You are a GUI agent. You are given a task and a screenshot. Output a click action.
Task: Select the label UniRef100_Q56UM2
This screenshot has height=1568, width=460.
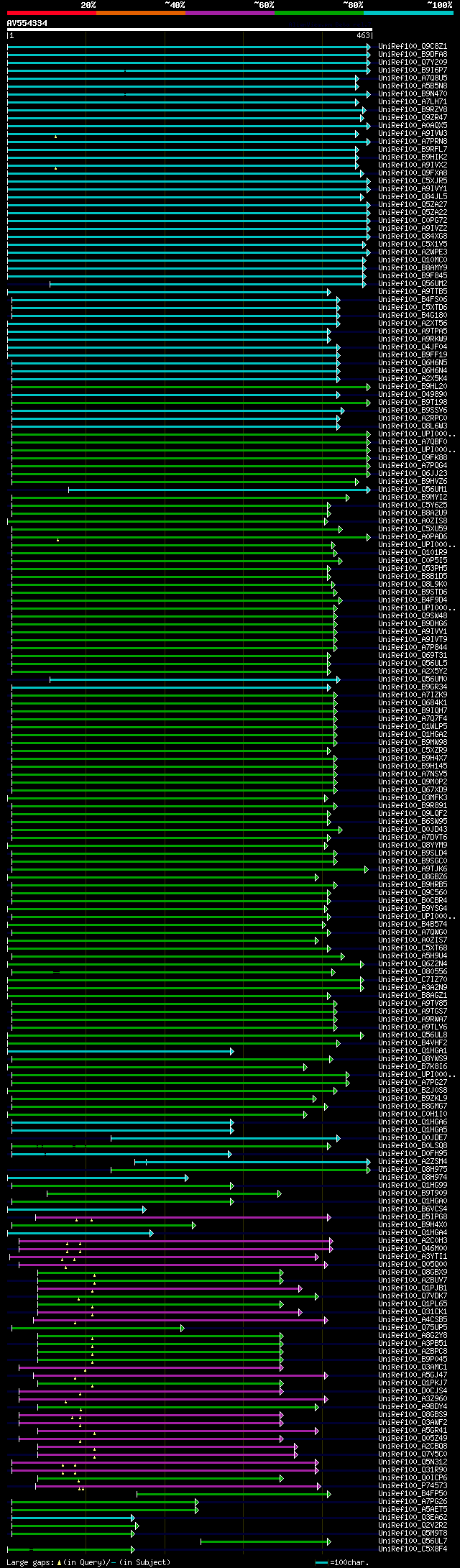point(413,284)
